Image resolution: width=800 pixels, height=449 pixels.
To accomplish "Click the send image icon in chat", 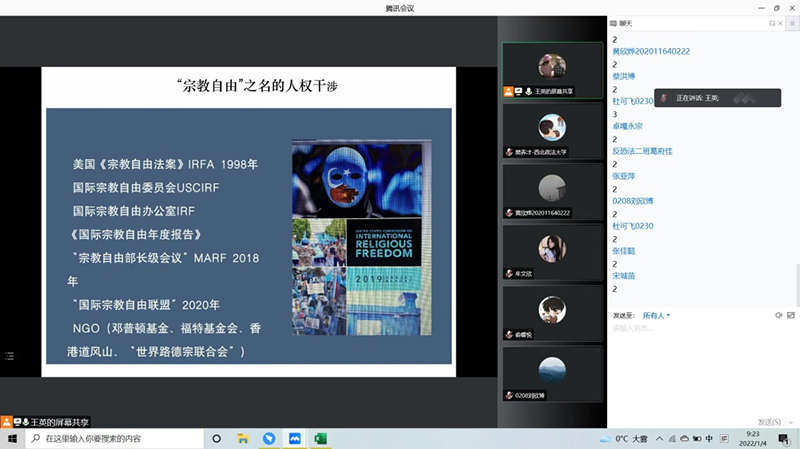I will [791, 315].
